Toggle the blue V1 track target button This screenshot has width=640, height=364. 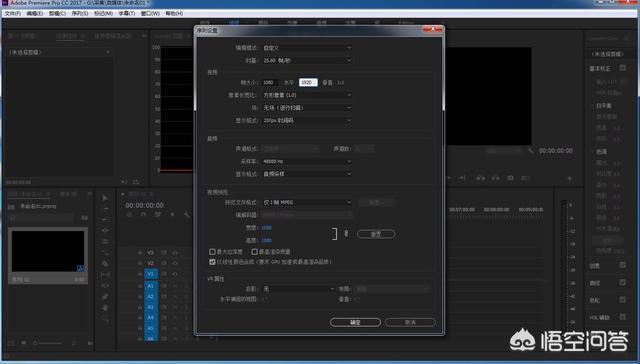[151, 274]
